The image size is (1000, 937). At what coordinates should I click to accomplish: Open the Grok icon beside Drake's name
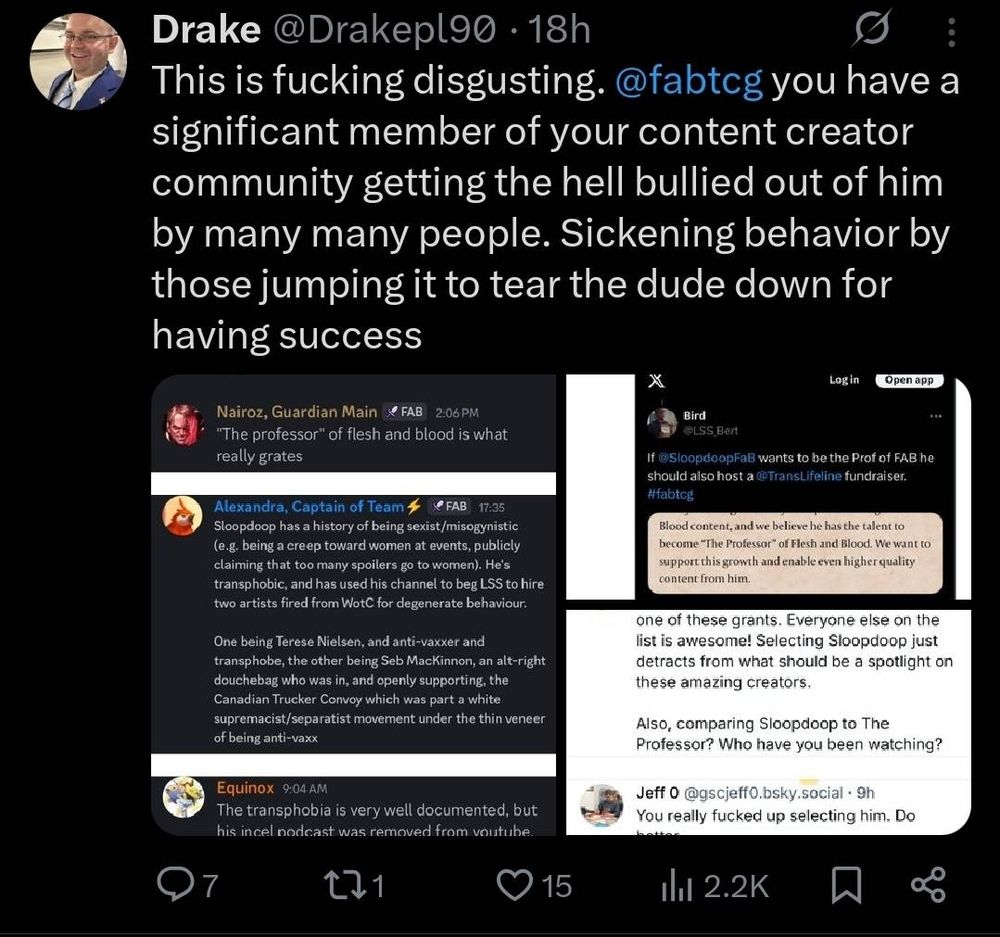873,30
